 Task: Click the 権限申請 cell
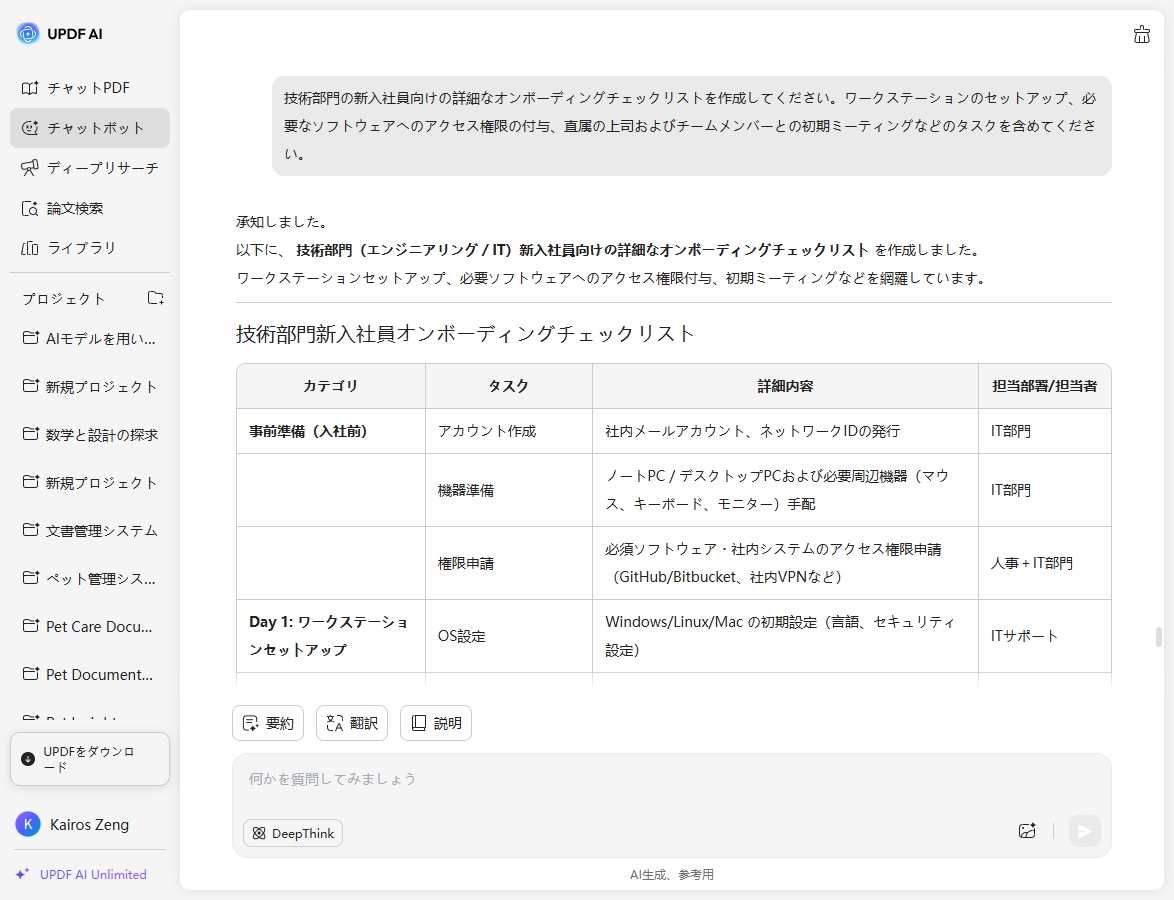tap(508, 563)
